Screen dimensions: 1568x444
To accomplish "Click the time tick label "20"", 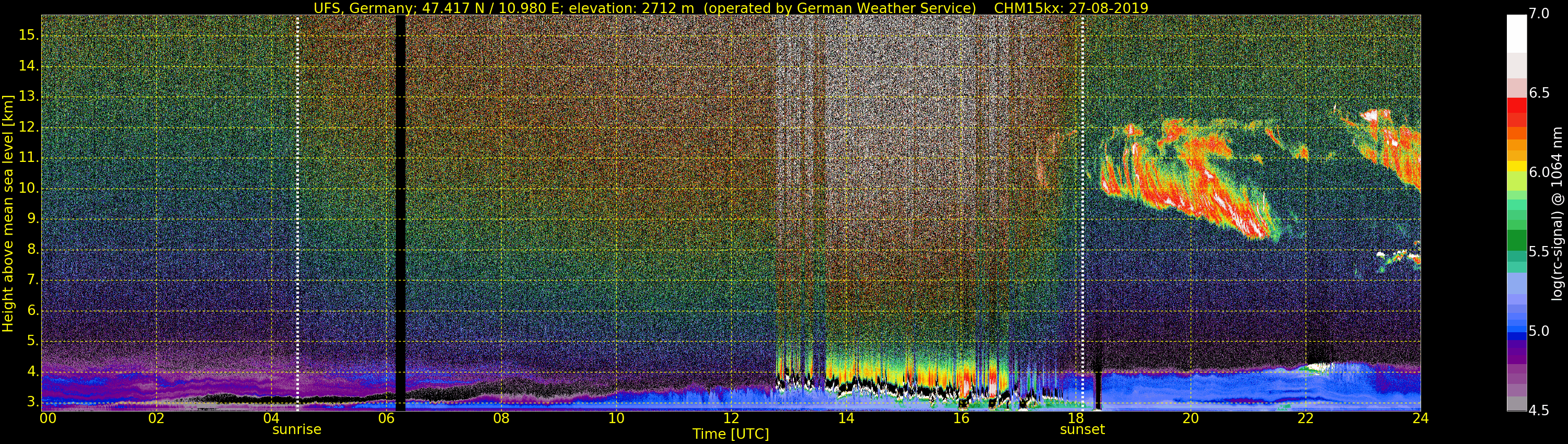I will click(x=1191, y=418).
